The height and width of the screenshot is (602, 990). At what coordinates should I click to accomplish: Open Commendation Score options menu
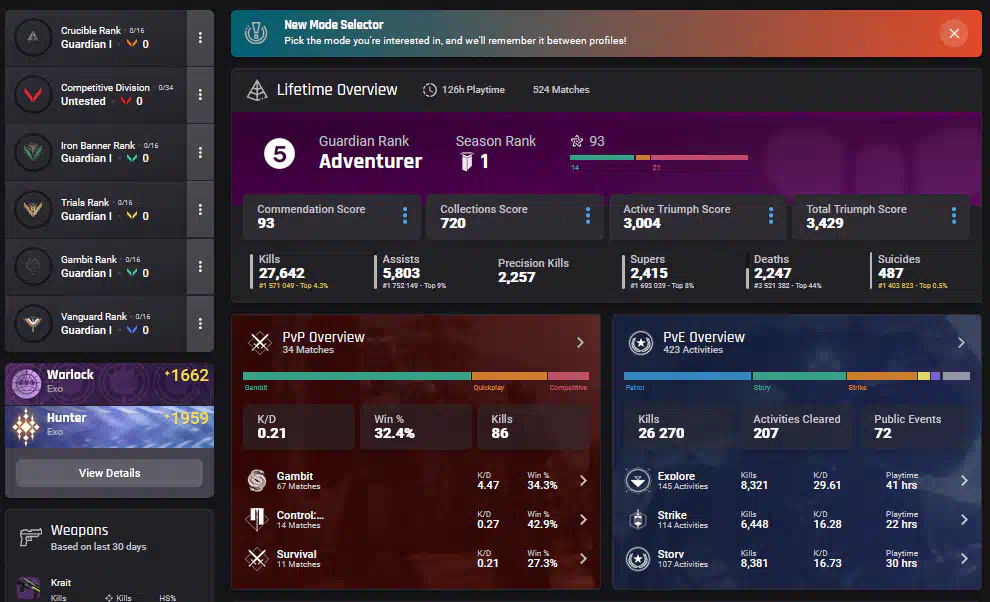[x=405, y=216]
